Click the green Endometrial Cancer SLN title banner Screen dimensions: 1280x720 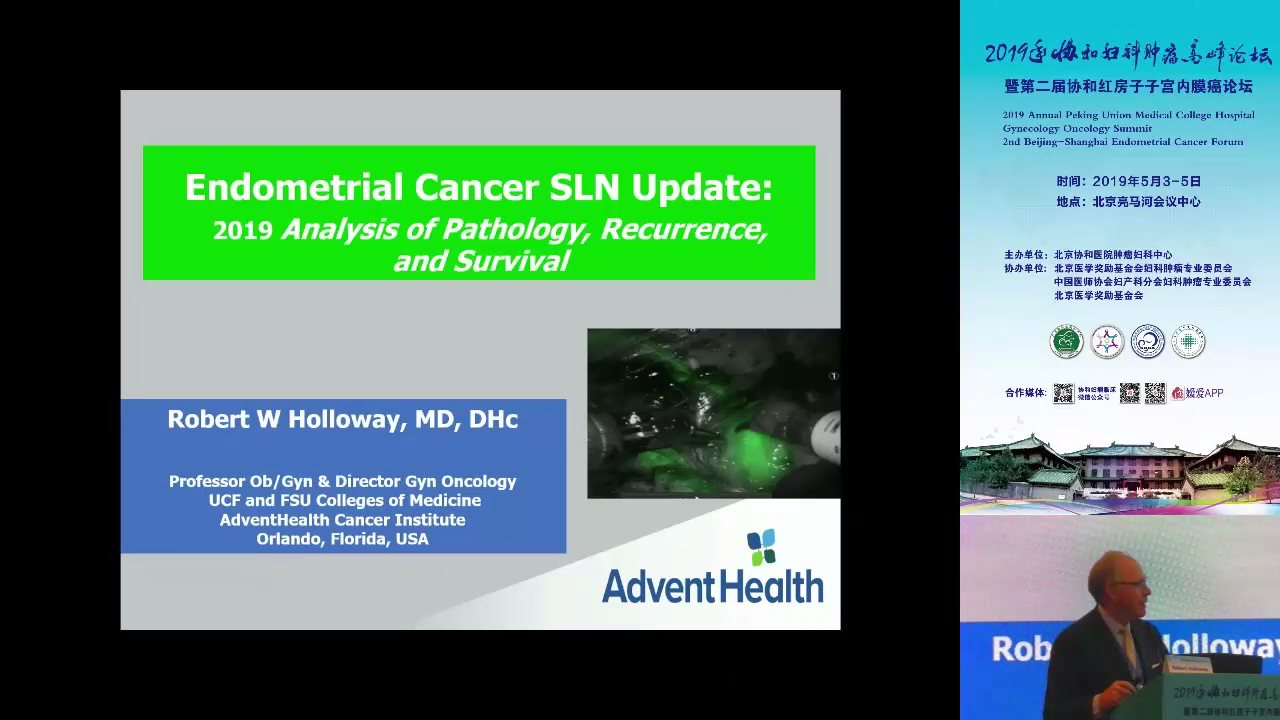point(479,212)
